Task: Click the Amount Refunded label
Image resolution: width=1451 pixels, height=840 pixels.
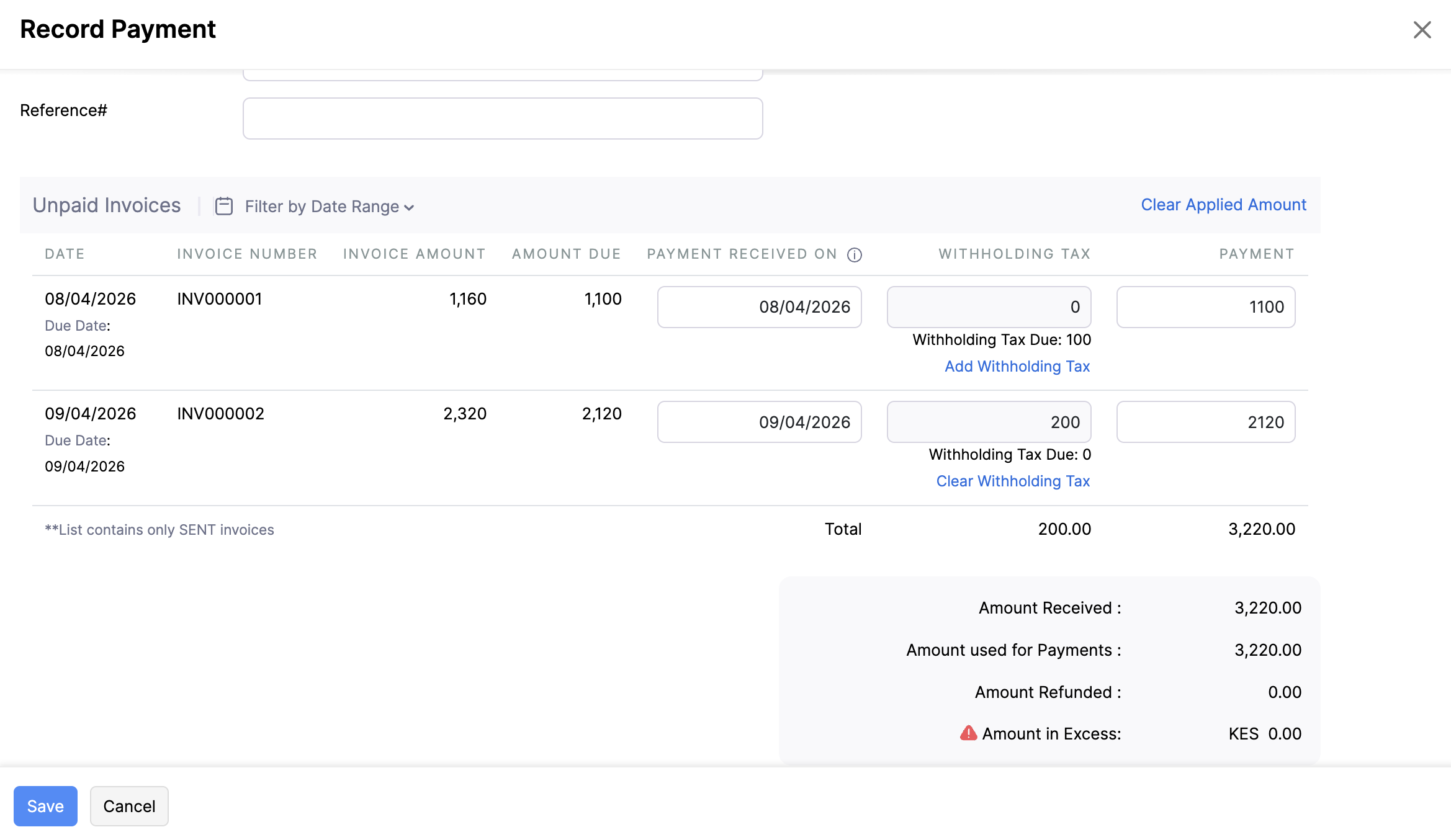Action: [x=1048, y=692]
